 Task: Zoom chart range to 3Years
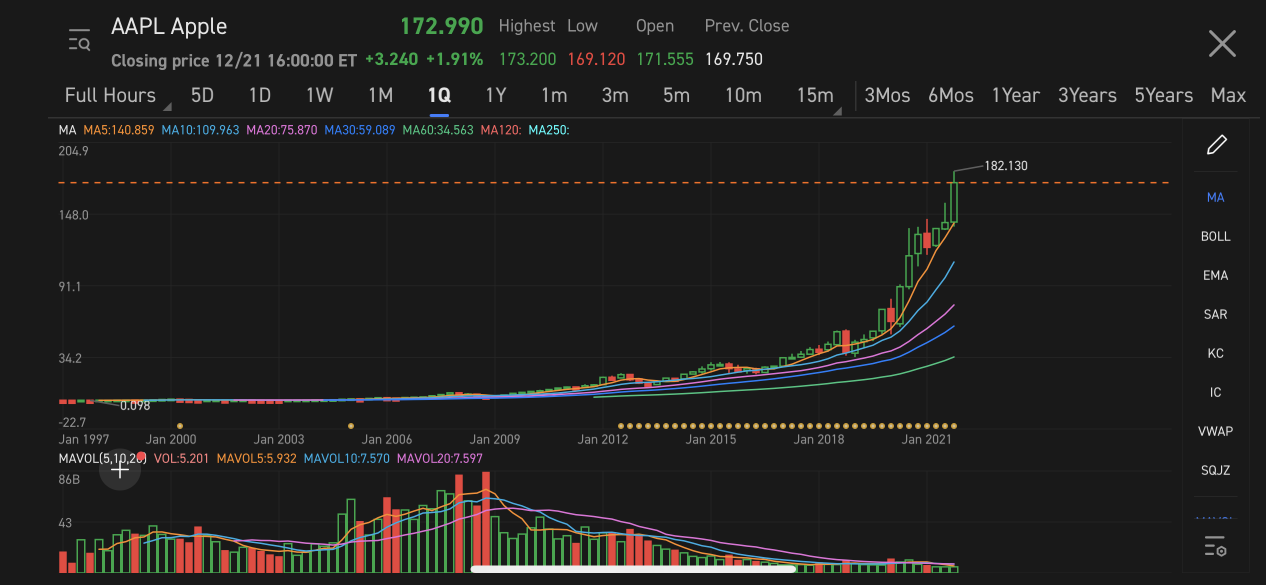click(x=1087, y=96)
